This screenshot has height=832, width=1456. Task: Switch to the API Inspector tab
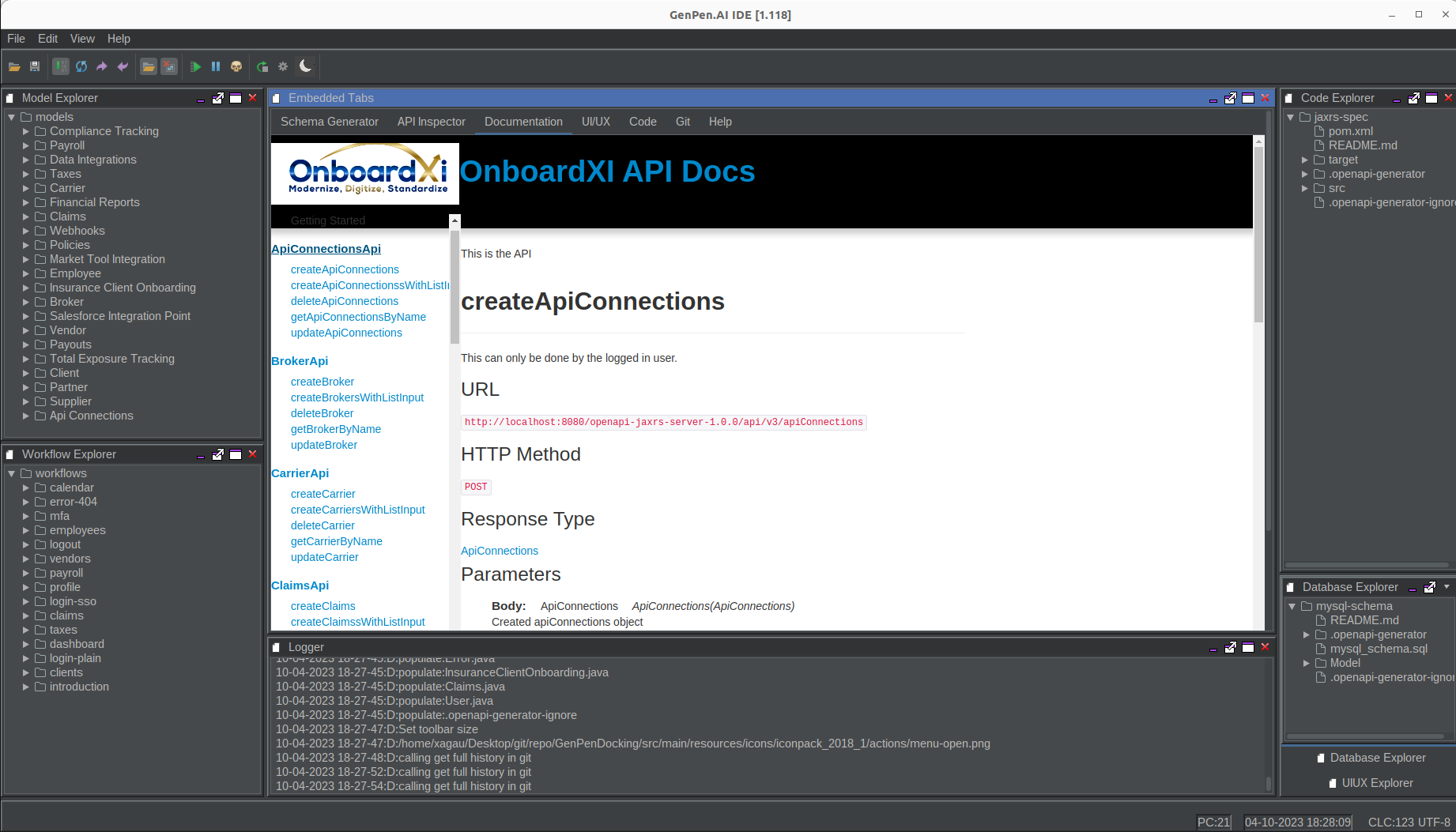432,122
